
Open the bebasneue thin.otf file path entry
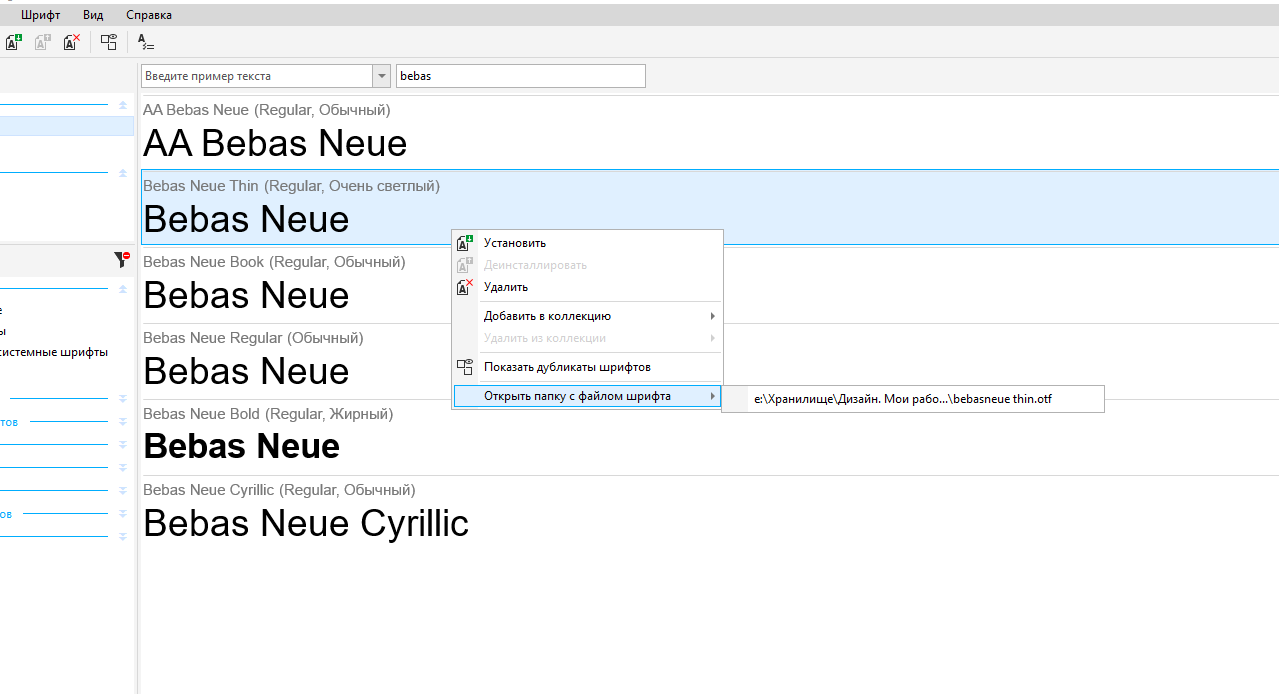(x=913, y=399)
